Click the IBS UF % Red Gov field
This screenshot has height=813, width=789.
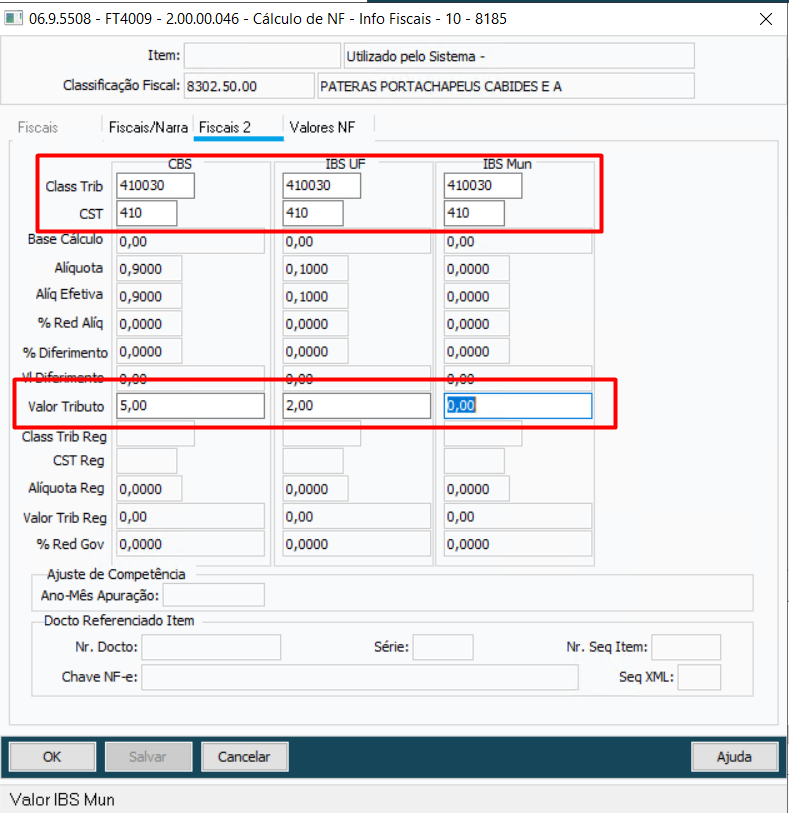coord(357,543)
